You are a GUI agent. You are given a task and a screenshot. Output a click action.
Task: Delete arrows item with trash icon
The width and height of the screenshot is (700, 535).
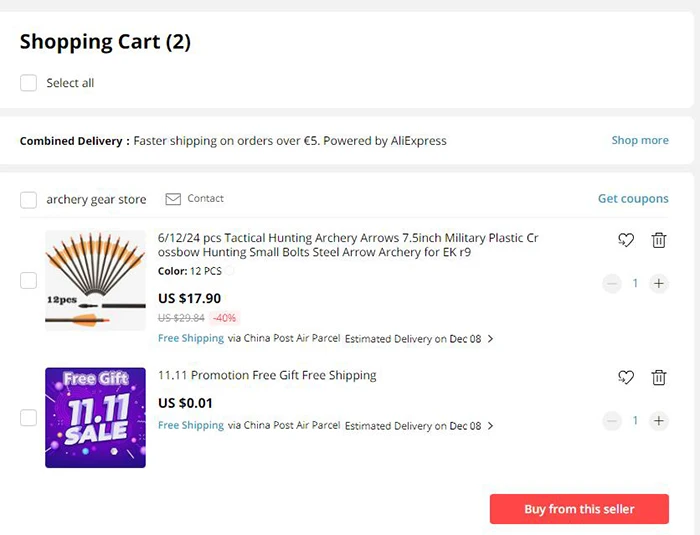659,240
